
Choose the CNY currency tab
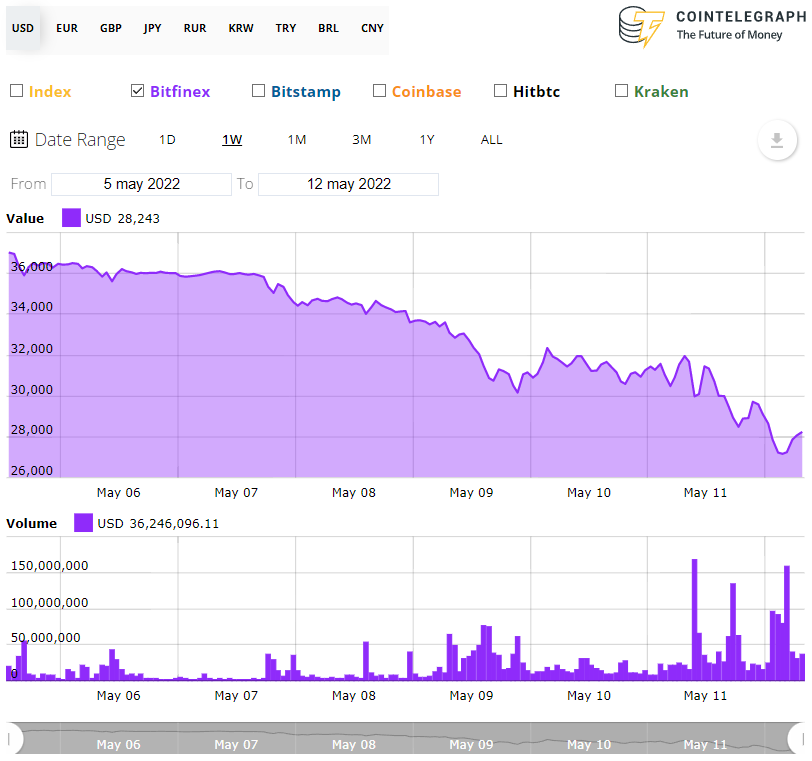click(x=372, y=28)
